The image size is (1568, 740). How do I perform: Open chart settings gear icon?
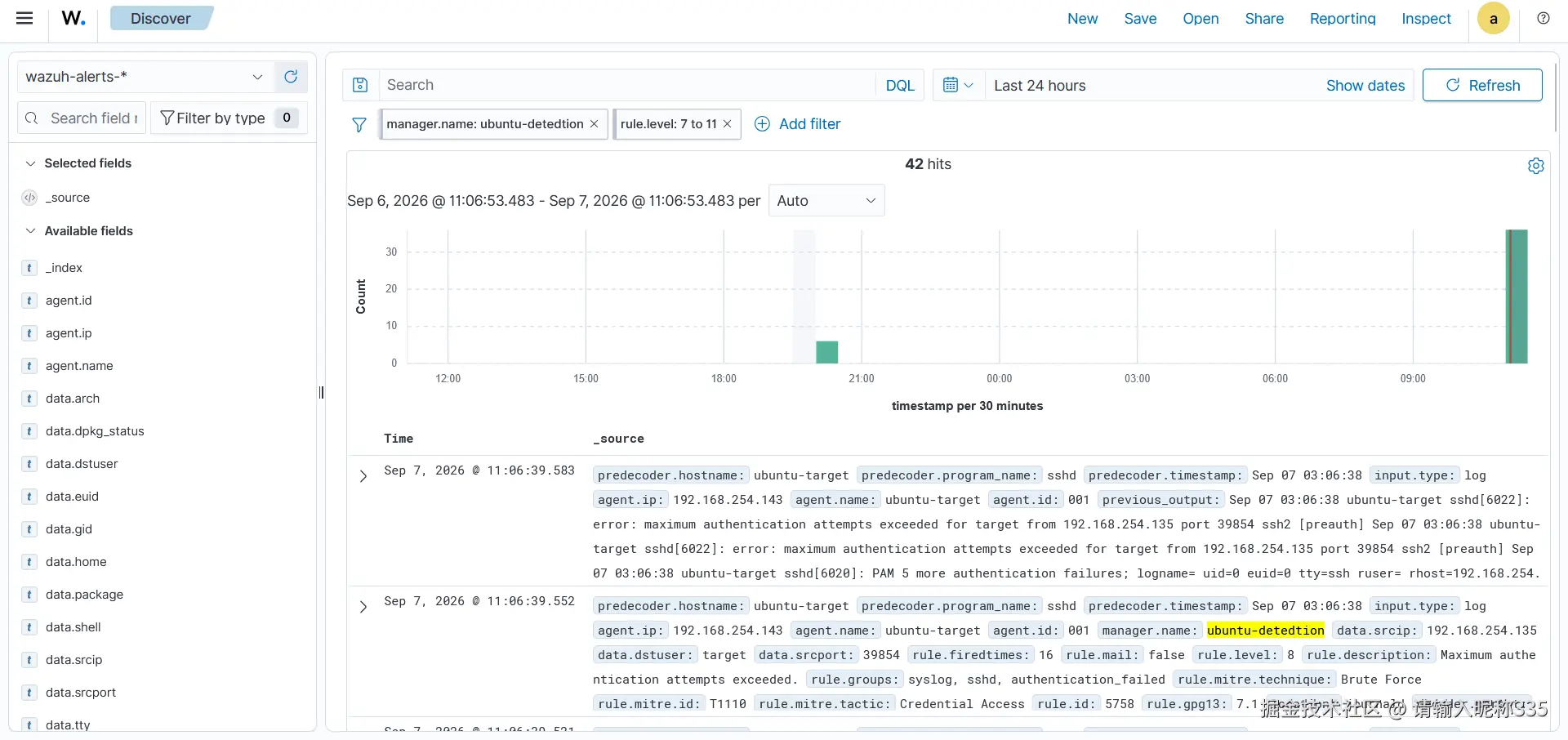(1536, 166)
